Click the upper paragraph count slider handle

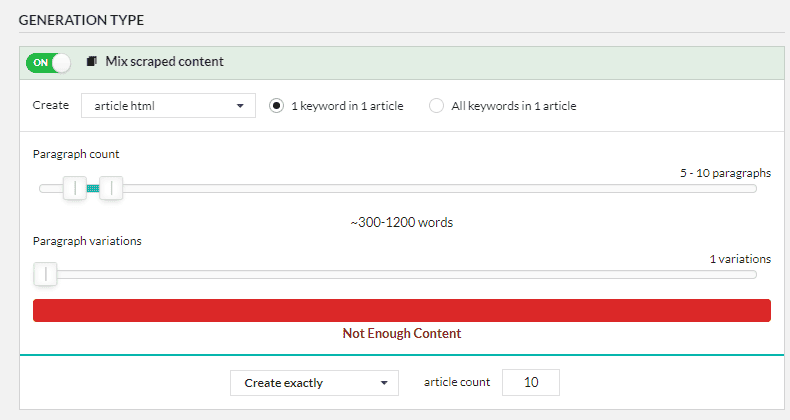(x=111, y=188)
